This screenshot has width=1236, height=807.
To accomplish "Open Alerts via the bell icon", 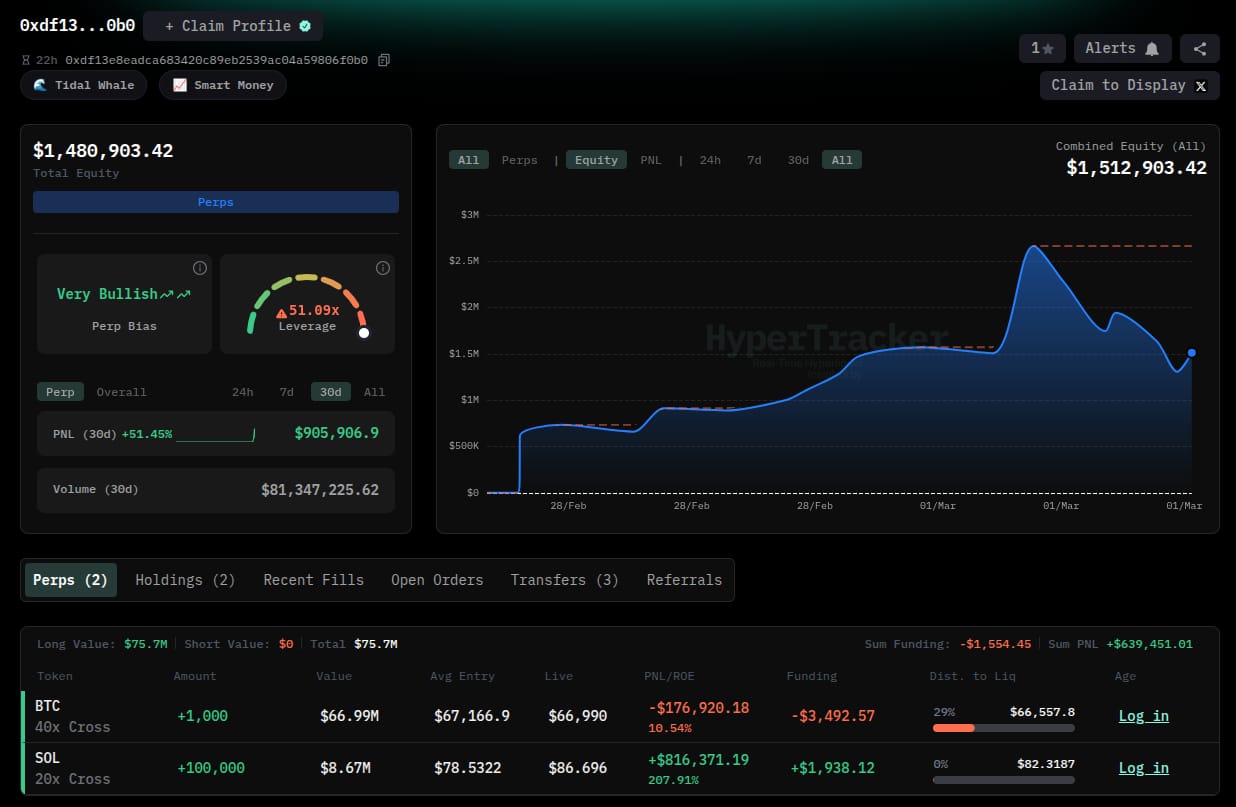I will [x=1122, y=48].
